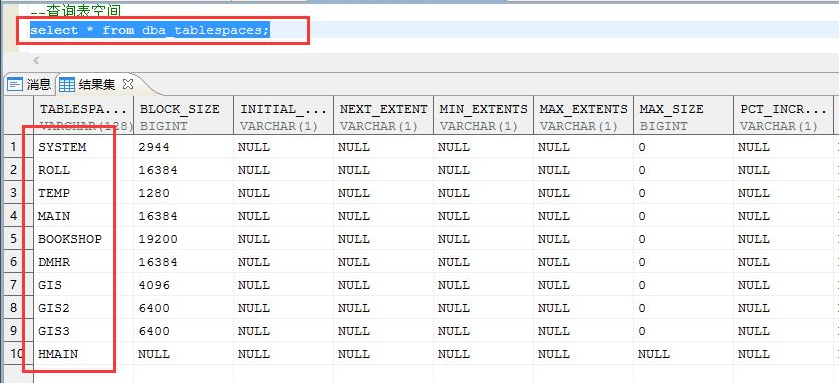Select row header number 1
The width and height of the screenshot is (839, 383).
(x=18, y=147)
